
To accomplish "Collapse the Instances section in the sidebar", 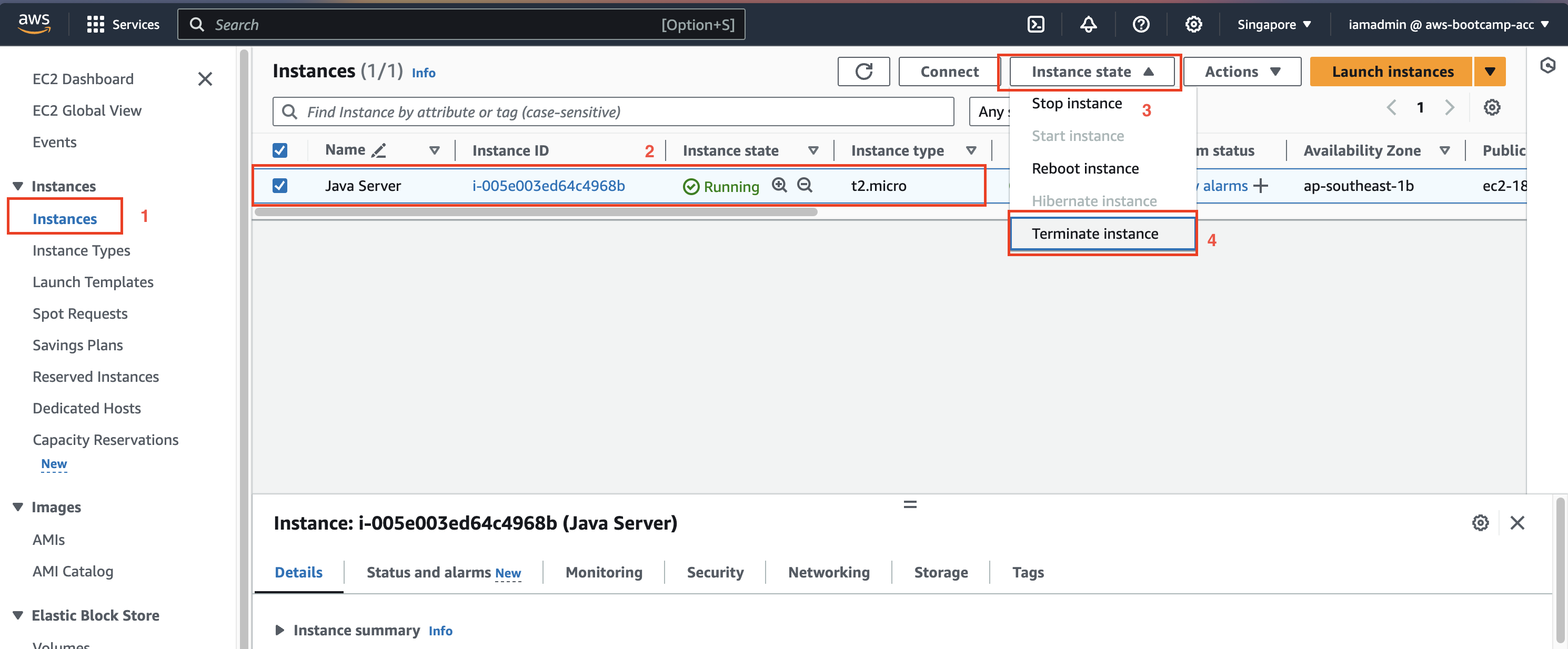I will coord(18,186).
